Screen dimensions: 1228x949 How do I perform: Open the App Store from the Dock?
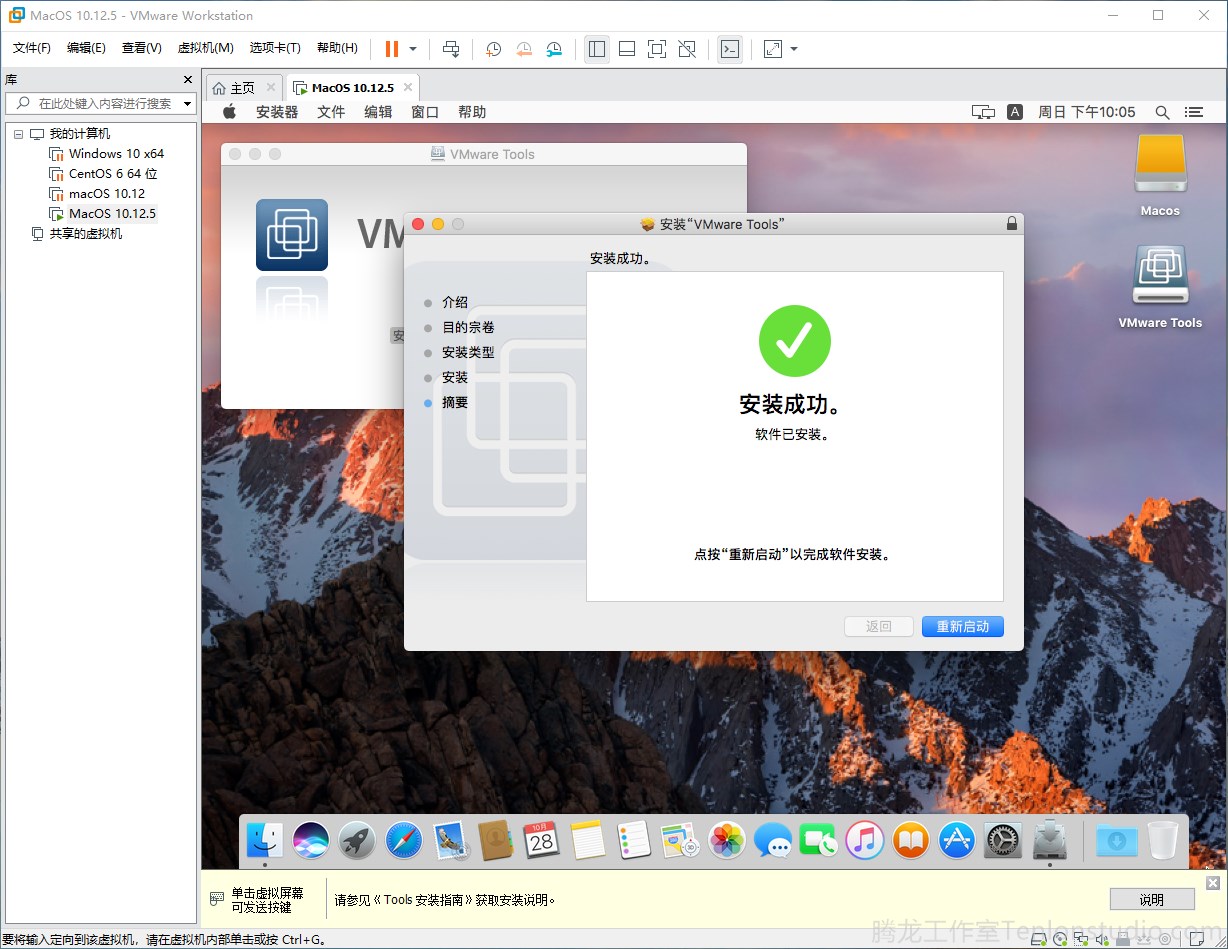pos(957,841)
